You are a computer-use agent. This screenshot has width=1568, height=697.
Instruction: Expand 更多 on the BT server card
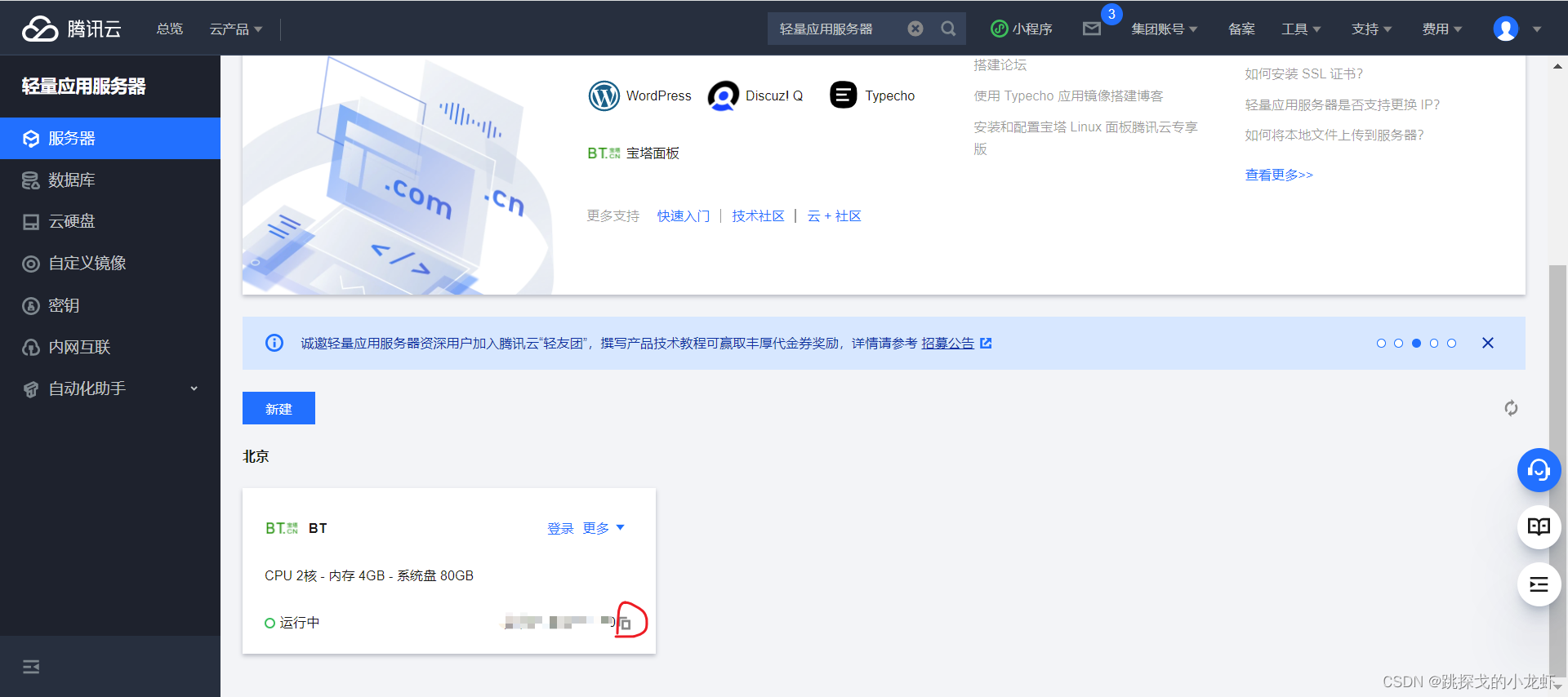point(604,528)
